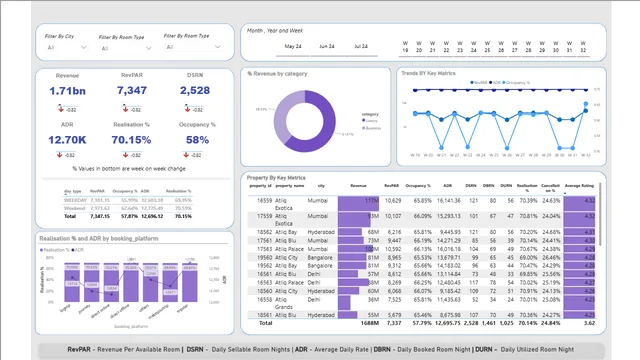The height and width of the screenshot is (360, 640).
Task: Select week W 27 slicer
Action: 514,47
